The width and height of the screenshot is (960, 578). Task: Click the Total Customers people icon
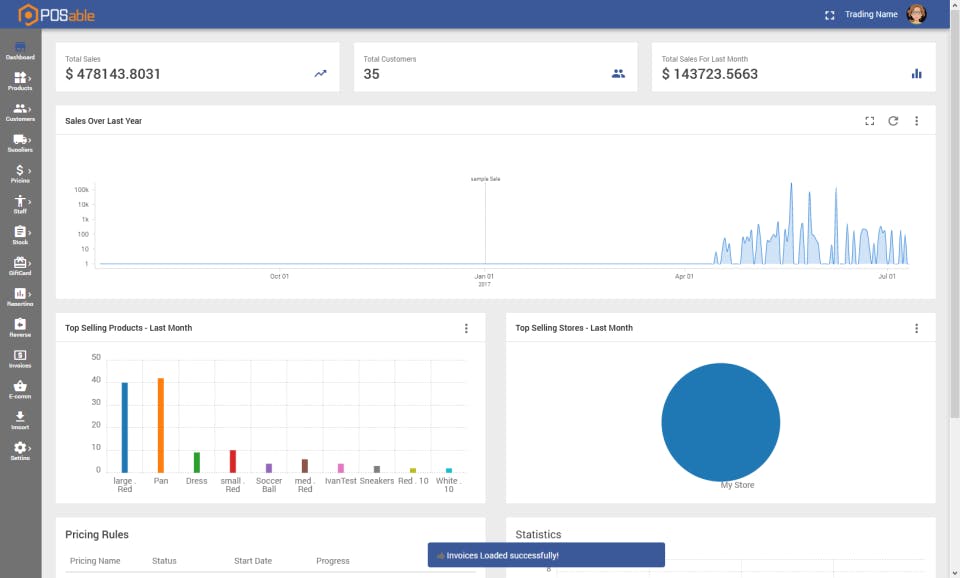618,74
